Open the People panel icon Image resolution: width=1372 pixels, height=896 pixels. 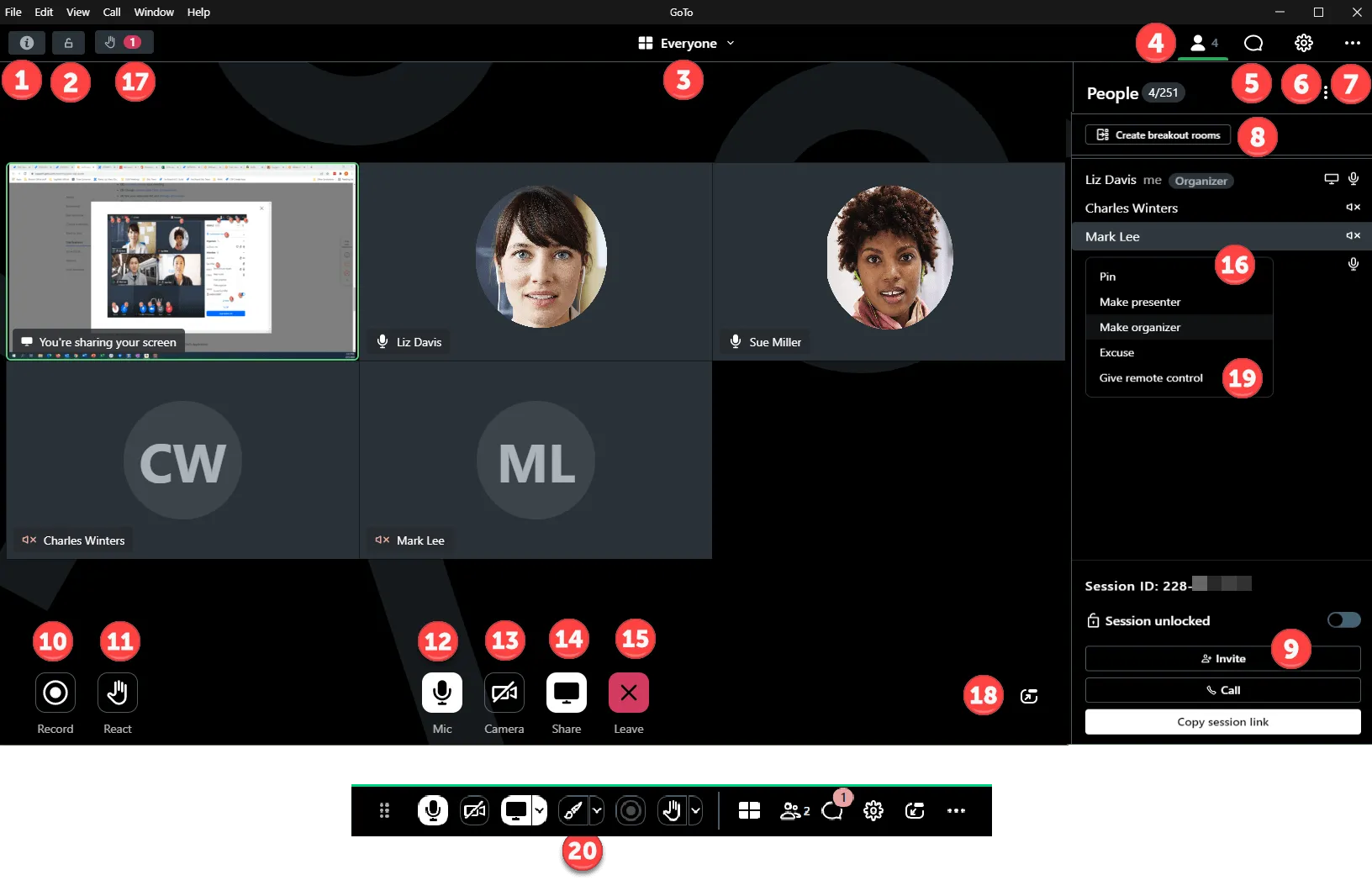pos(1203,43)
